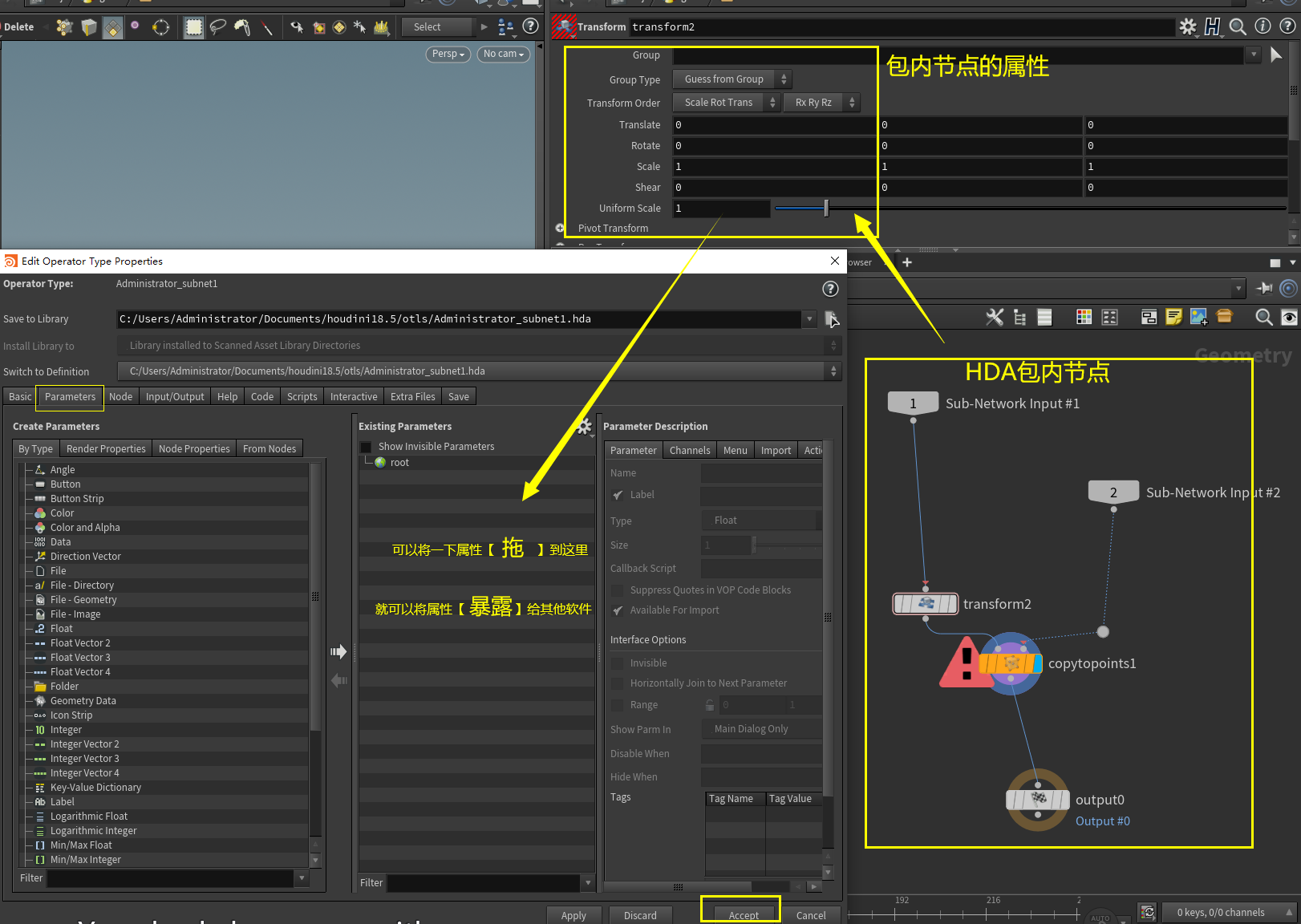The width and height of the screenshot is (1301, 924).
Task: Select the lasso picking tool
Action: [x=218, y=27]
